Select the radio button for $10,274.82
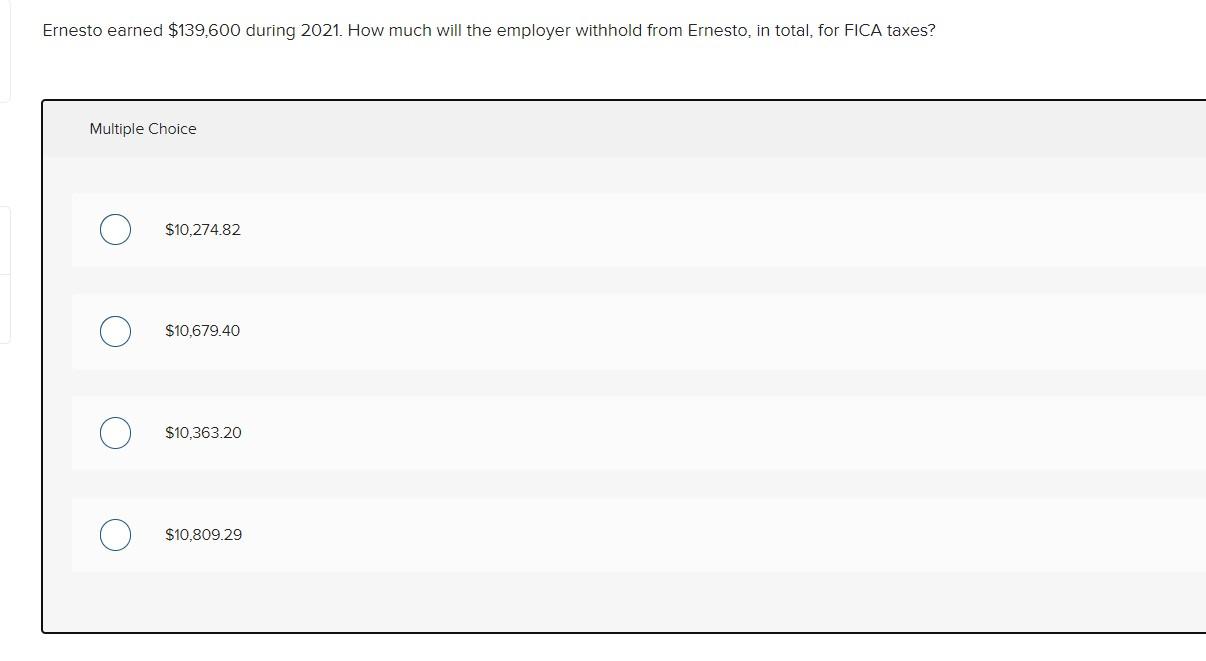1206x661 pixels. pos(115,229)
